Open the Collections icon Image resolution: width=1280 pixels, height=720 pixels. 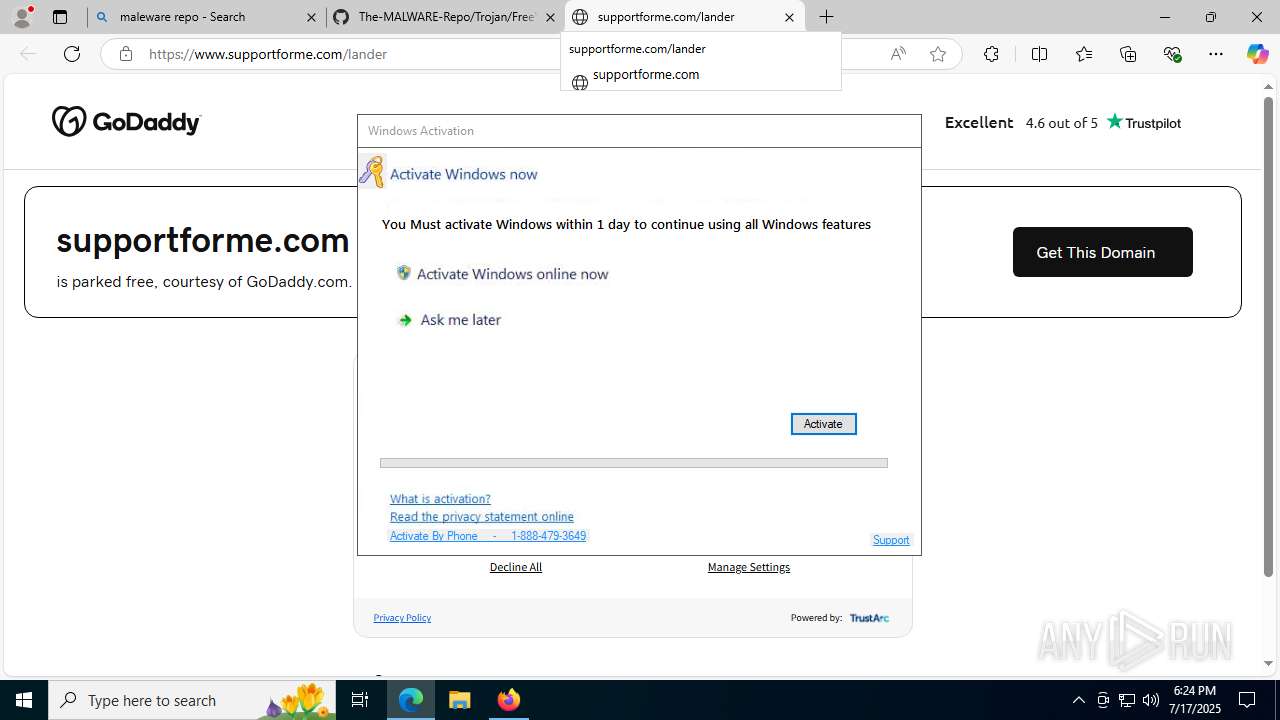(x=1128, y=54)
